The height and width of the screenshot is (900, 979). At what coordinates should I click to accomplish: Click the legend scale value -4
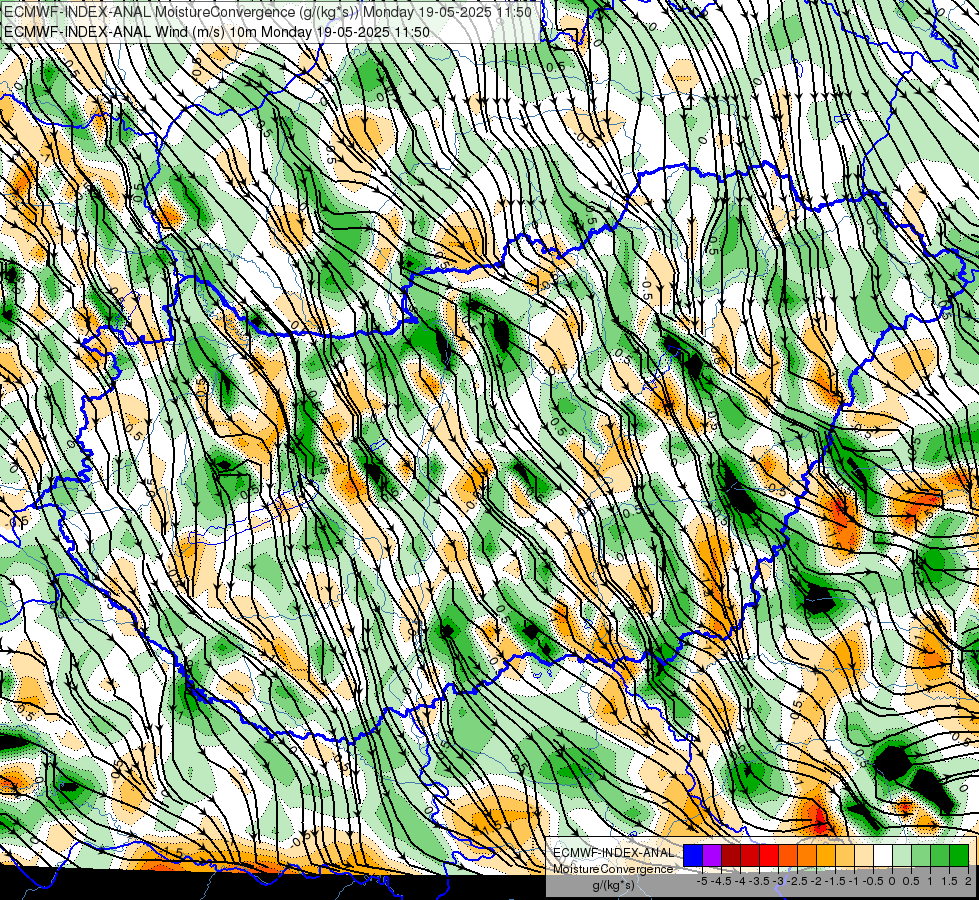tap(740, 881)
